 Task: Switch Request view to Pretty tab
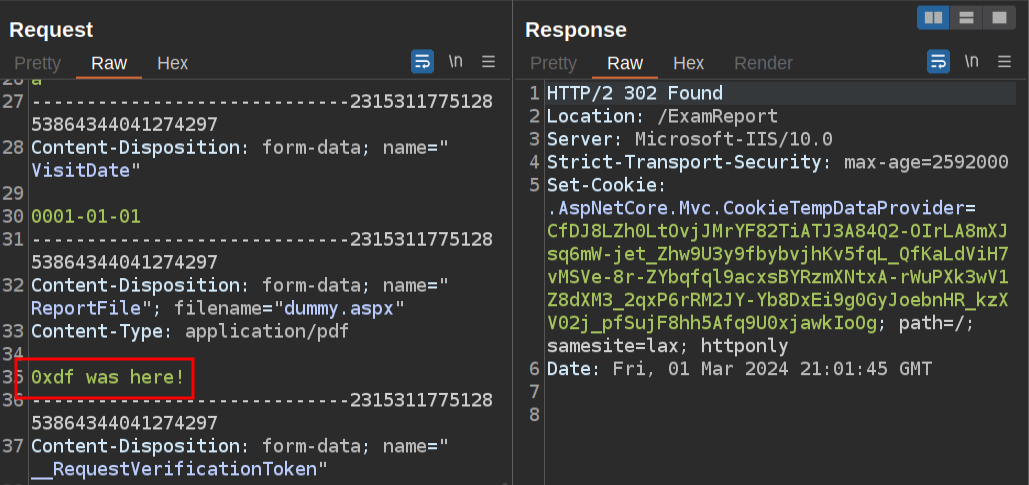click(37, 63)
